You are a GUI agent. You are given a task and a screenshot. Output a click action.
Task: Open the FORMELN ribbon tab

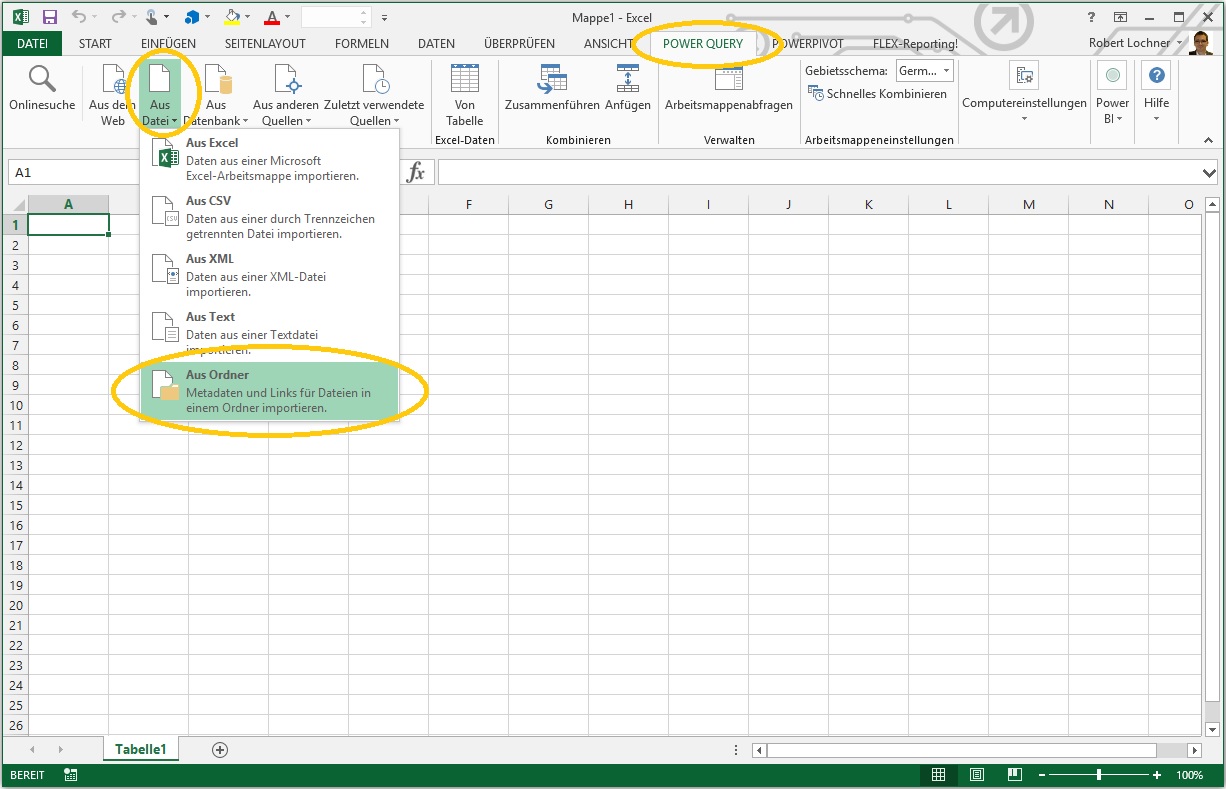point(361,44)
